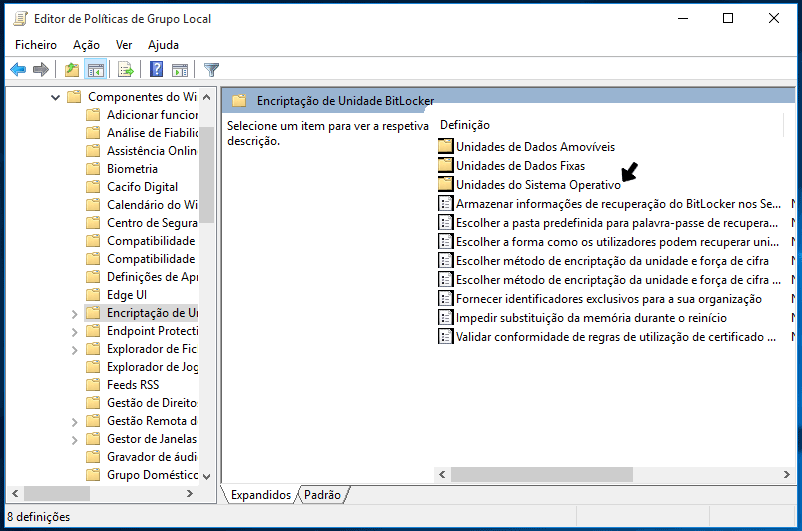
Task: Click the forward arrow toolbar icon
Action: 40,69
